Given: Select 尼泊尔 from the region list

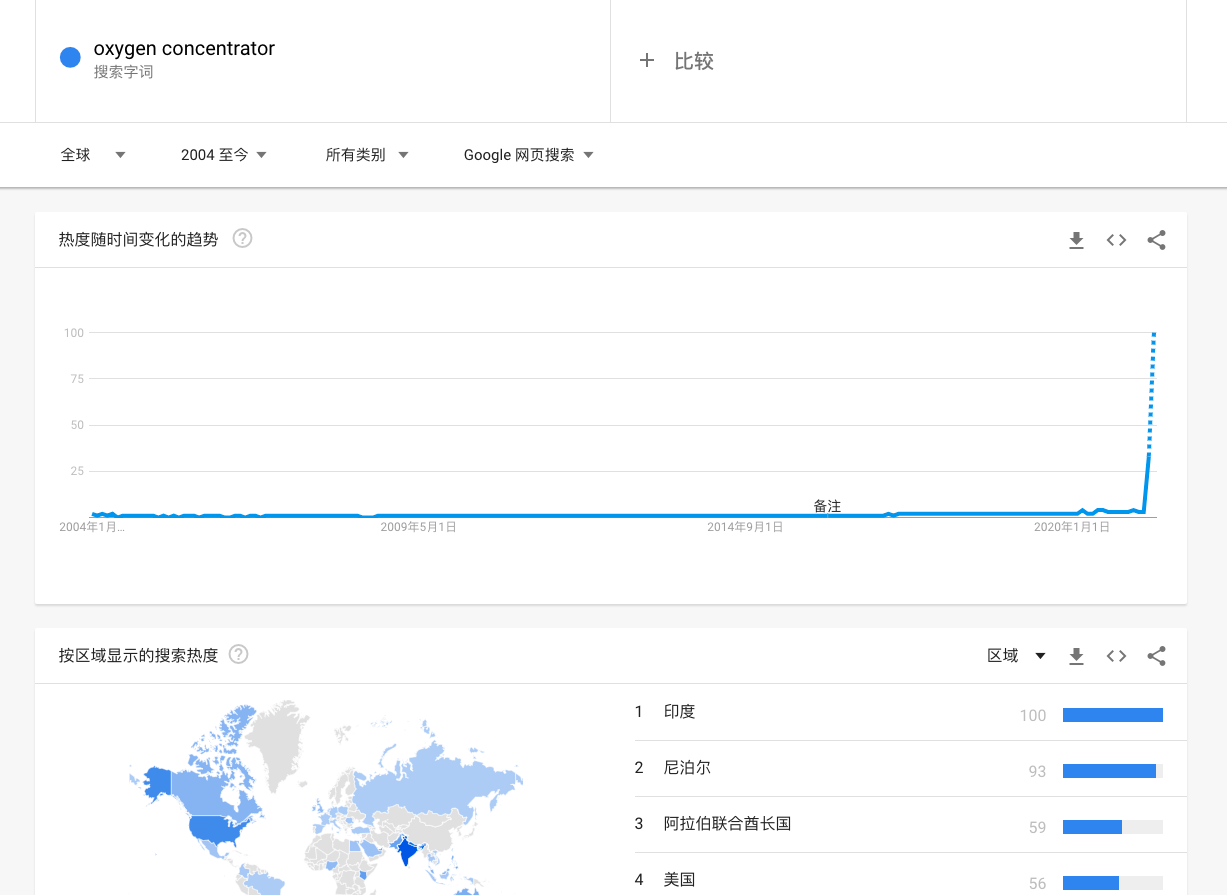Looking at the screenshot, I should 684,768.
